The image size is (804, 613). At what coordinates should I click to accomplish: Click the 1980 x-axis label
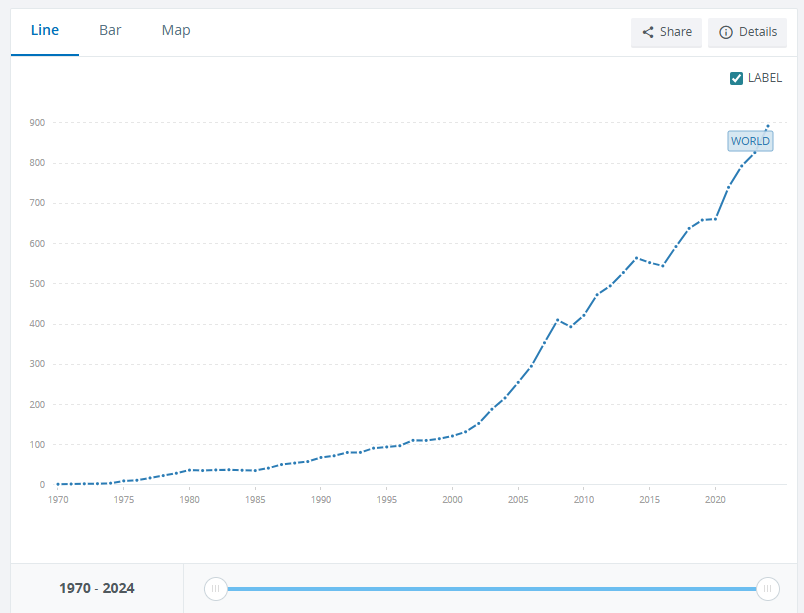pyautogui.click(x=189, y=500)
